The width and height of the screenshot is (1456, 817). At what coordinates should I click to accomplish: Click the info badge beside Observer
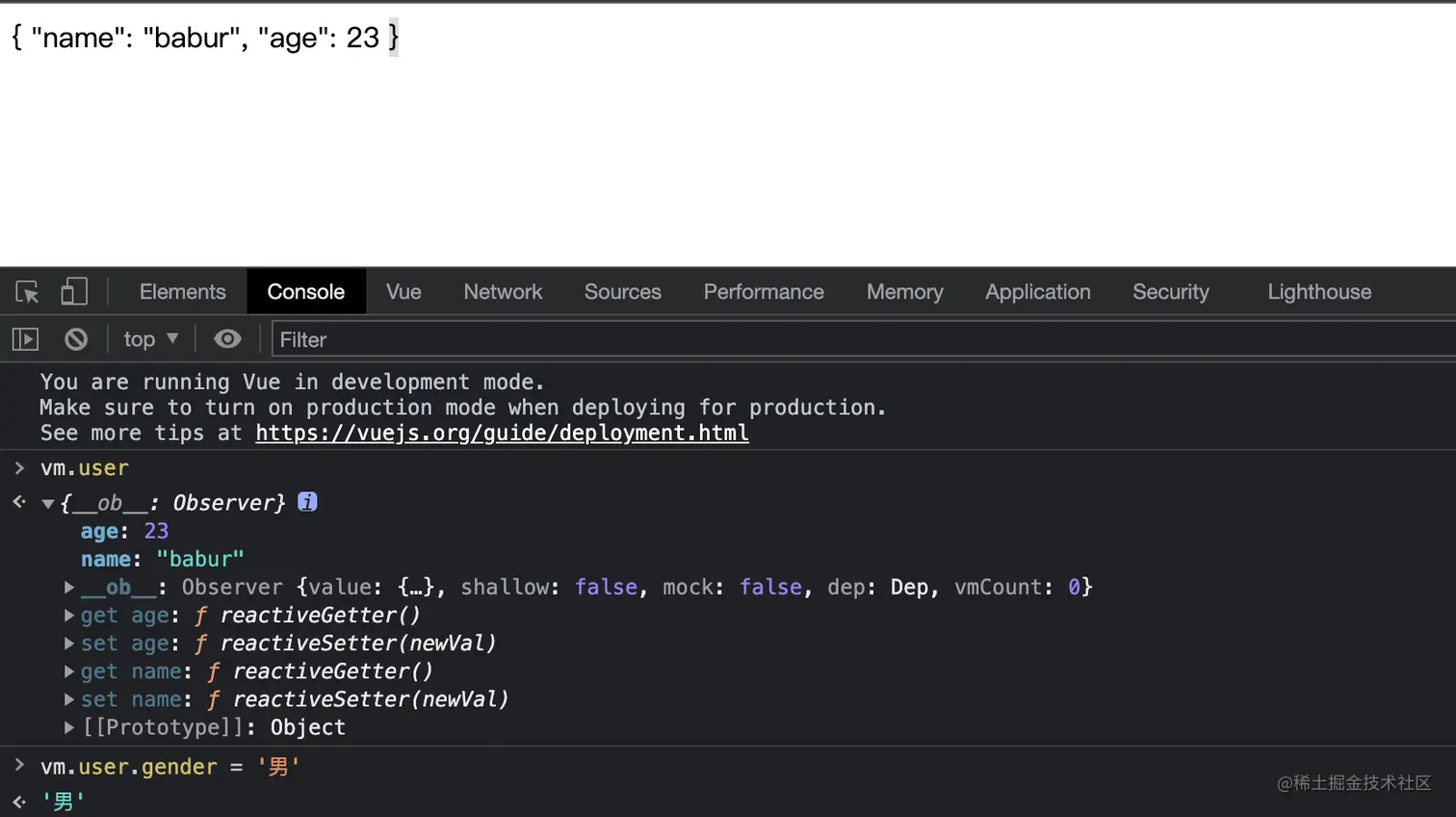click(x=307, y=502)
